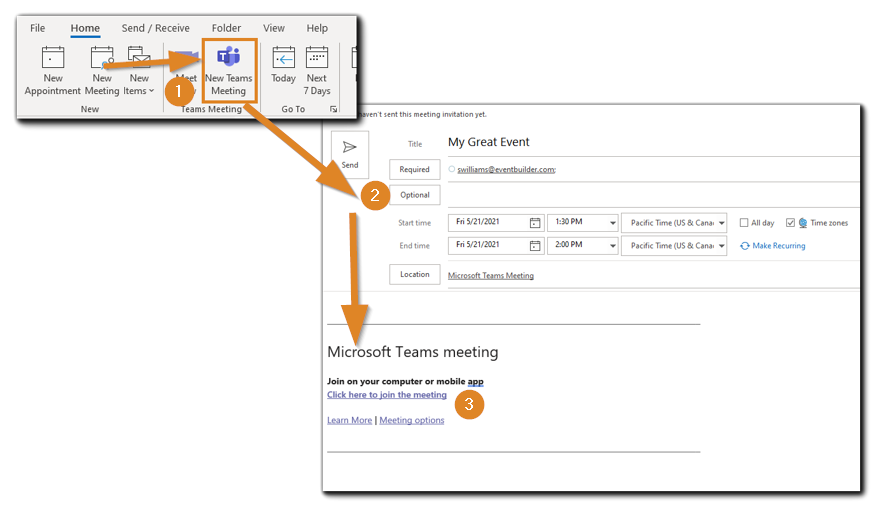Click the Make Recurring circular arrows icon
The width and height of the screenshot is (884, 511).
pos(745,246)
